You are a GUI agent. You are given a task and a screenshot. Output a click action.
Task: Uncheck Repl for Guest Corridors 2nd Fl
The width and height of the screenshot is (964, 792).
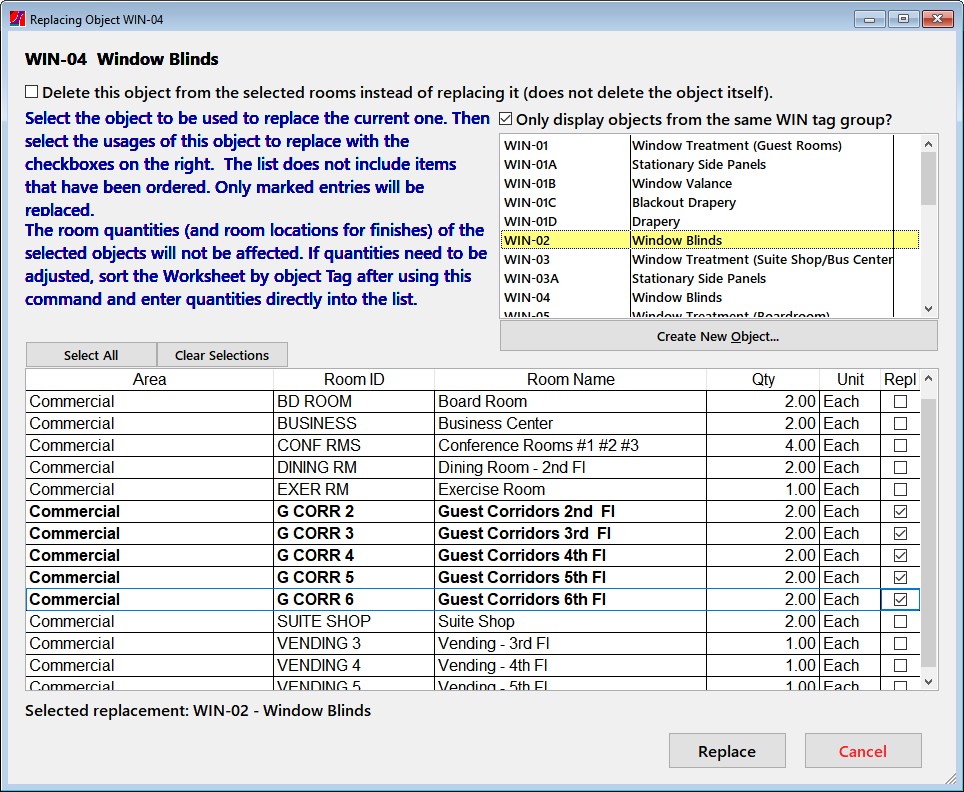(x=900, y=511)
